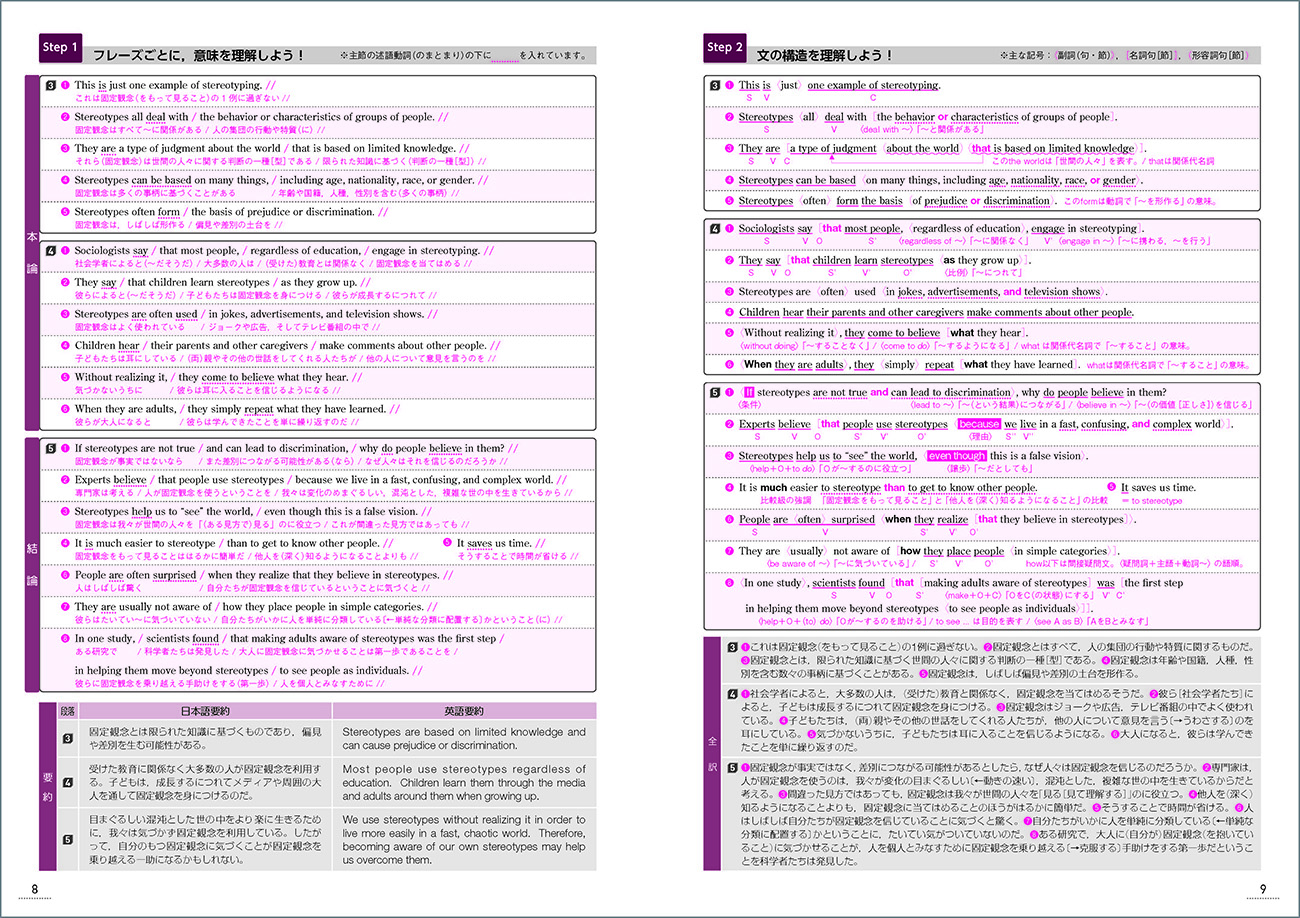The width and height of the screenshot is (1300, 918).
Task: In Step 1, click 'Stereotypes often form' sentence
Action: pyautogui.click(x=231, y=211)
